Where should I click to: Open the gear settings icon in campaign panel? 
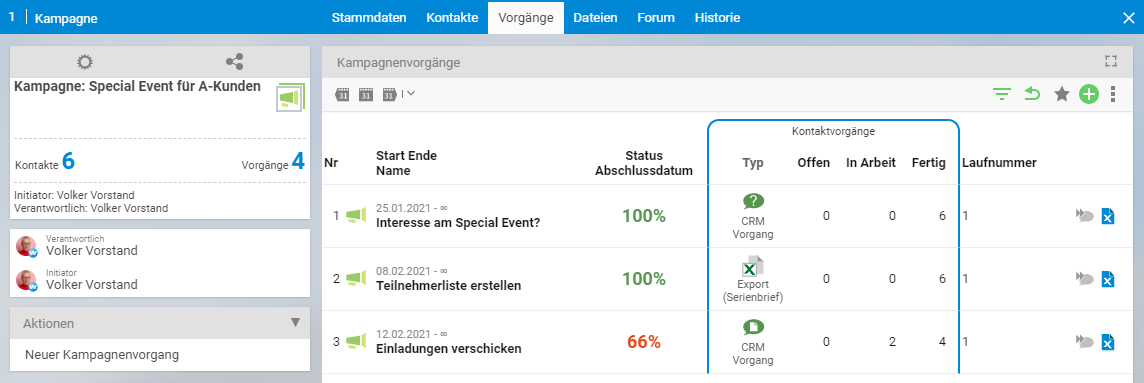click(x=85, y=62)
